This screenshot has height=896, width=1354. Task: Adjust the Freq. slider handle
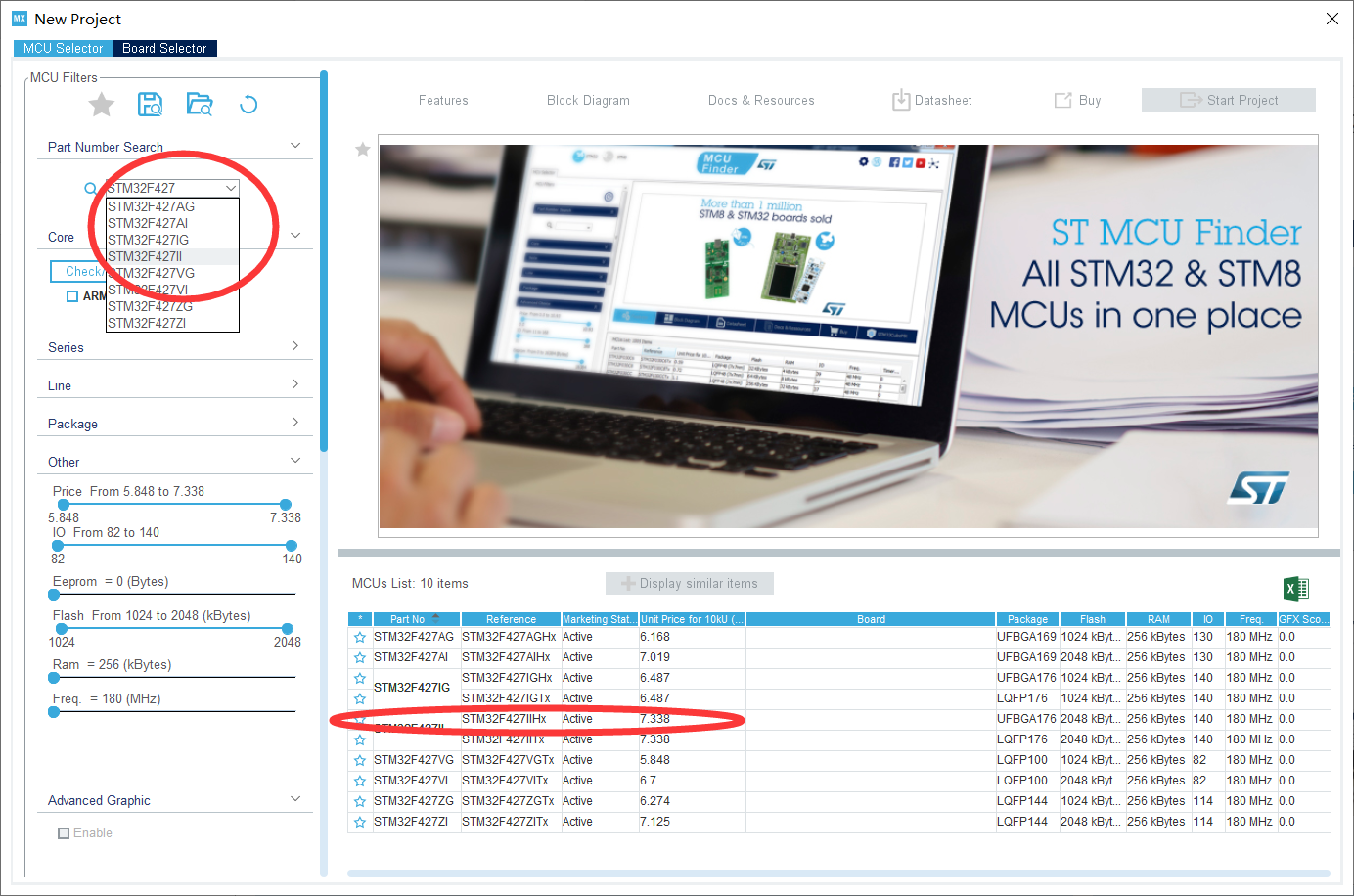click(x=54, y=712)
